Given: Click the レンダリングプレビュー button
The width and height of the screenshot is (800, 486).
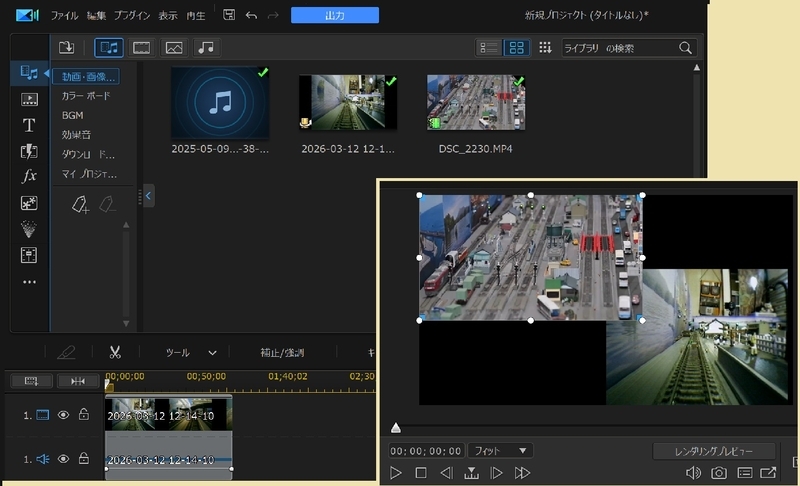Looking at the screenshot, I should point(714,451).
